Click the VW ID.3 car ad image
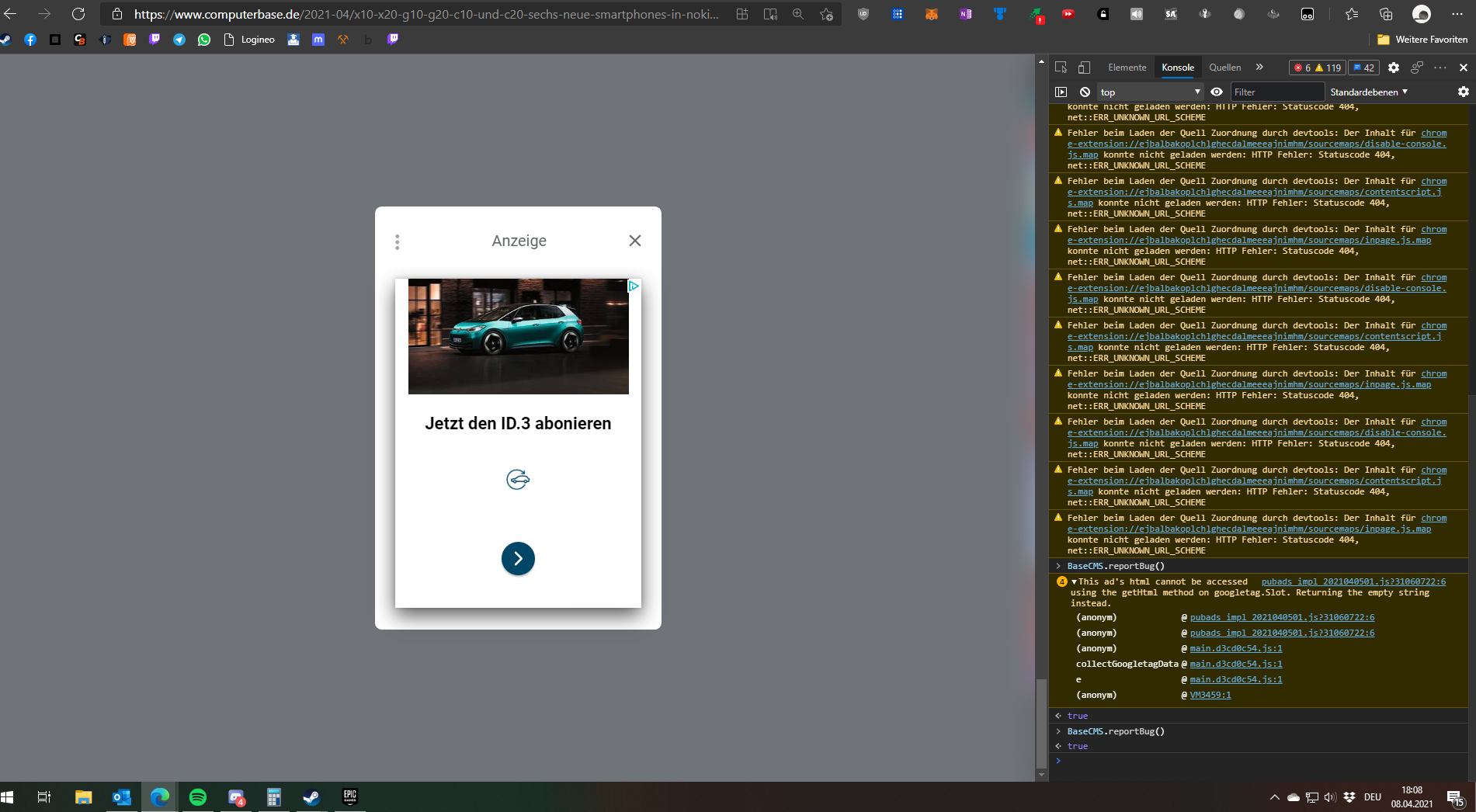This screenshot has width=1476, height=812. tap(519, 336)
